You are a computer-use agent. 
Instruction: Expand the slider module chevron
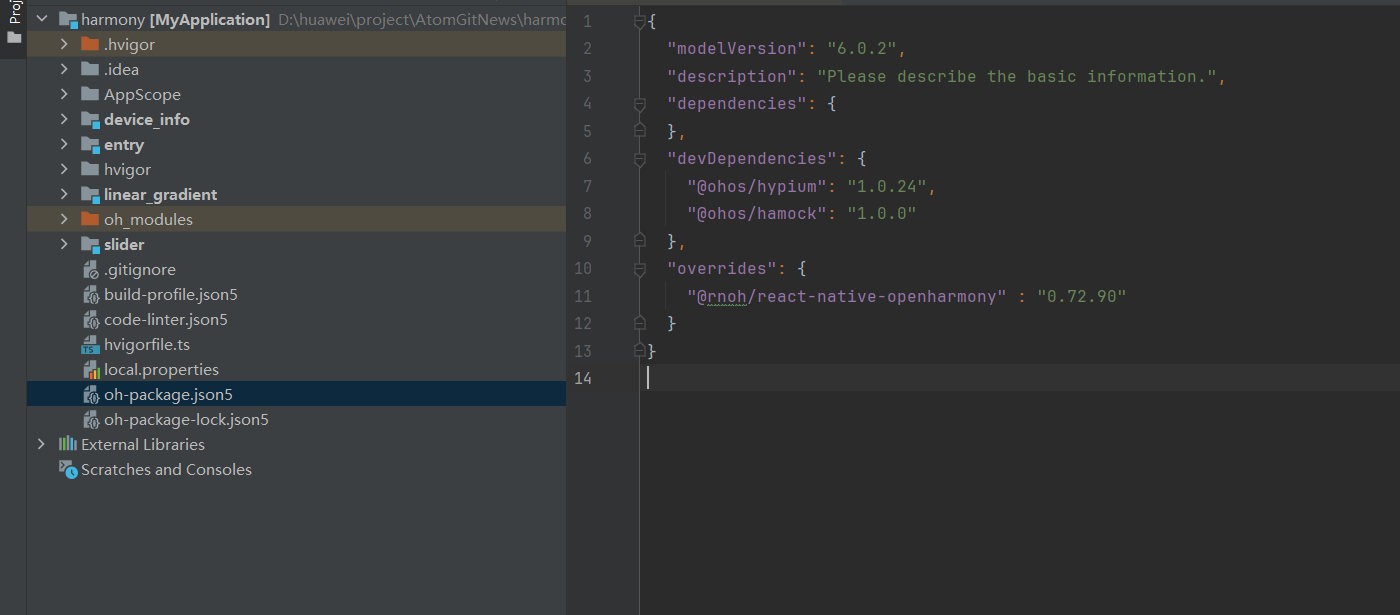click(64, 244)
